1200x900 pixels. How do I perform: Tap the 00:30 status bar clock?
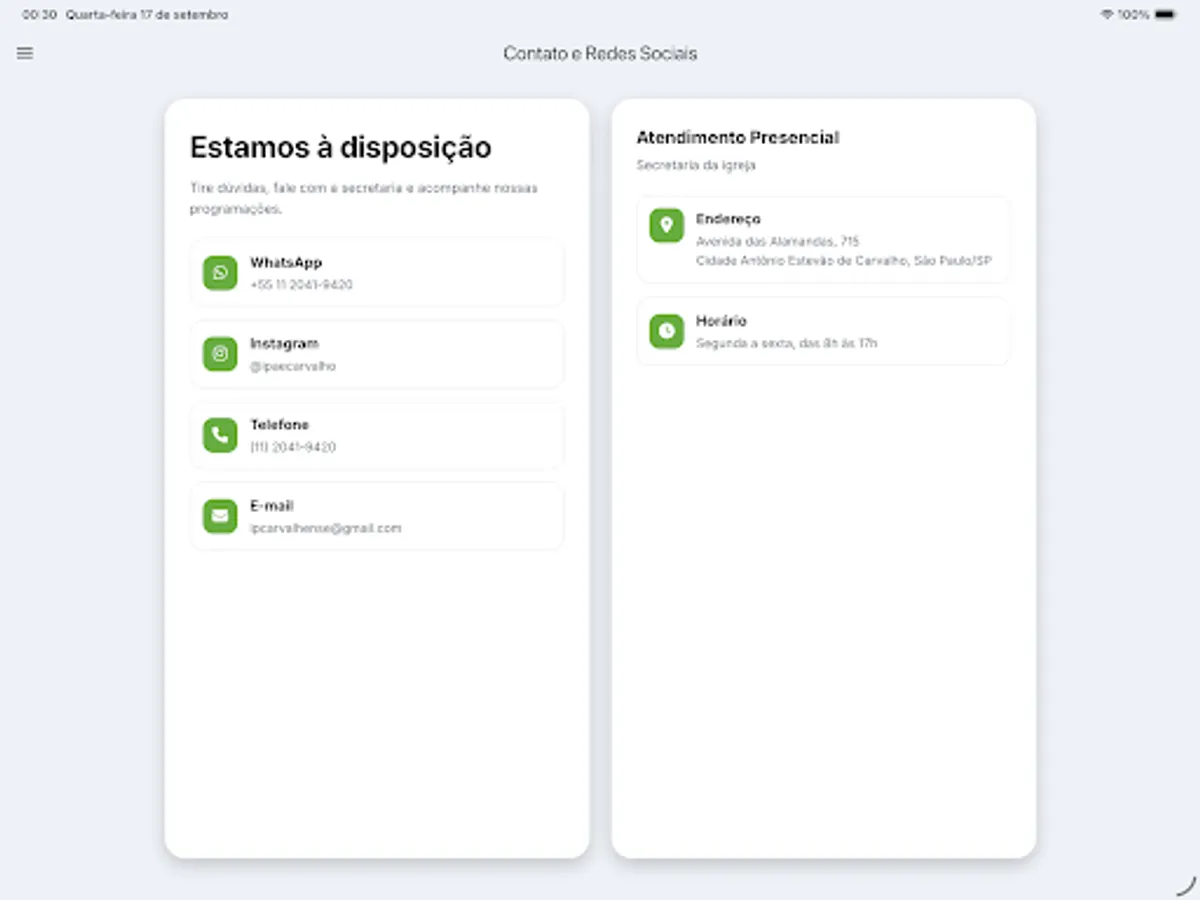[39, 15]
